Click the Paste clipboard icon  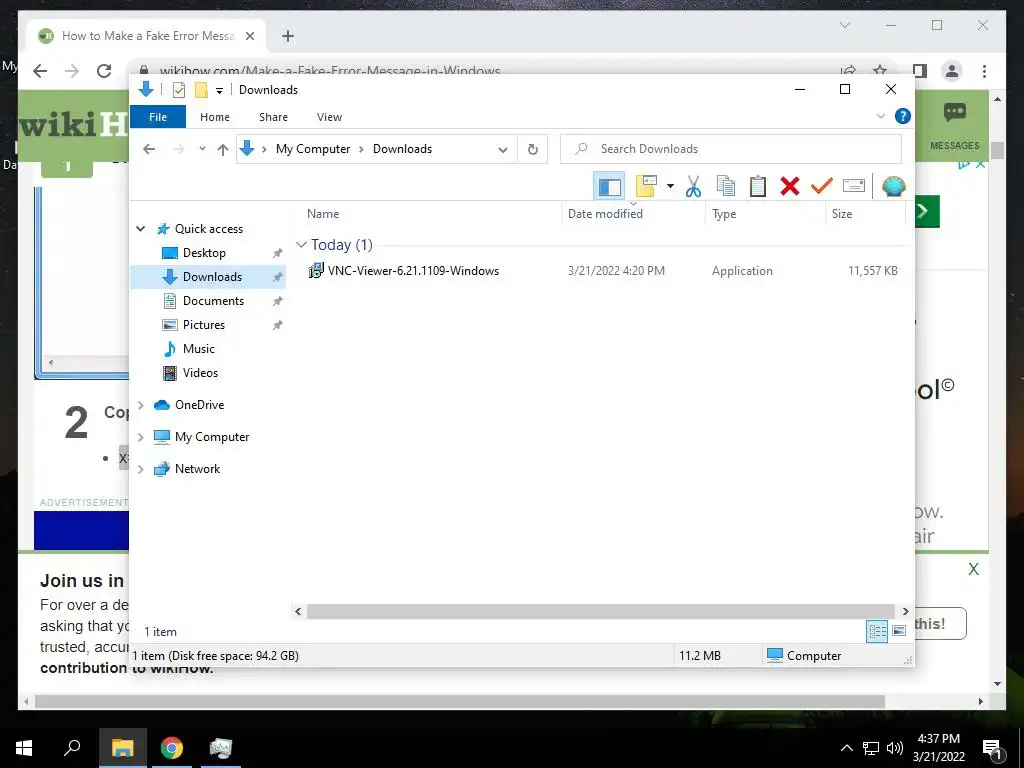tap(758, 186)
